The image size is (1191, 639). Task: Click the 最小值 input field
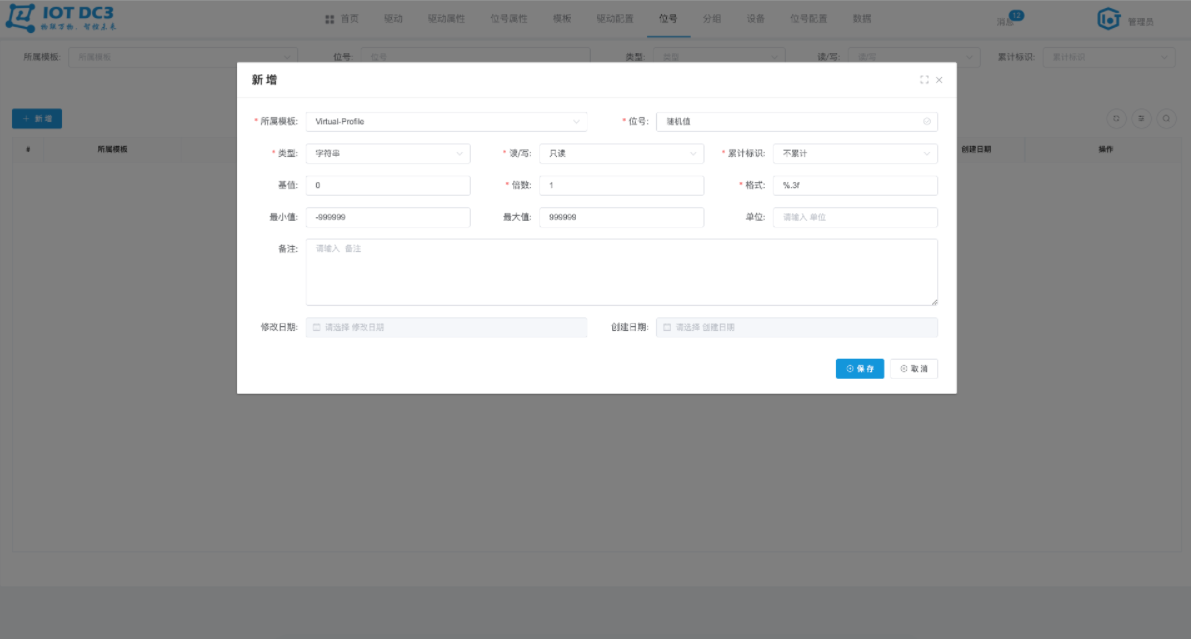387,217
